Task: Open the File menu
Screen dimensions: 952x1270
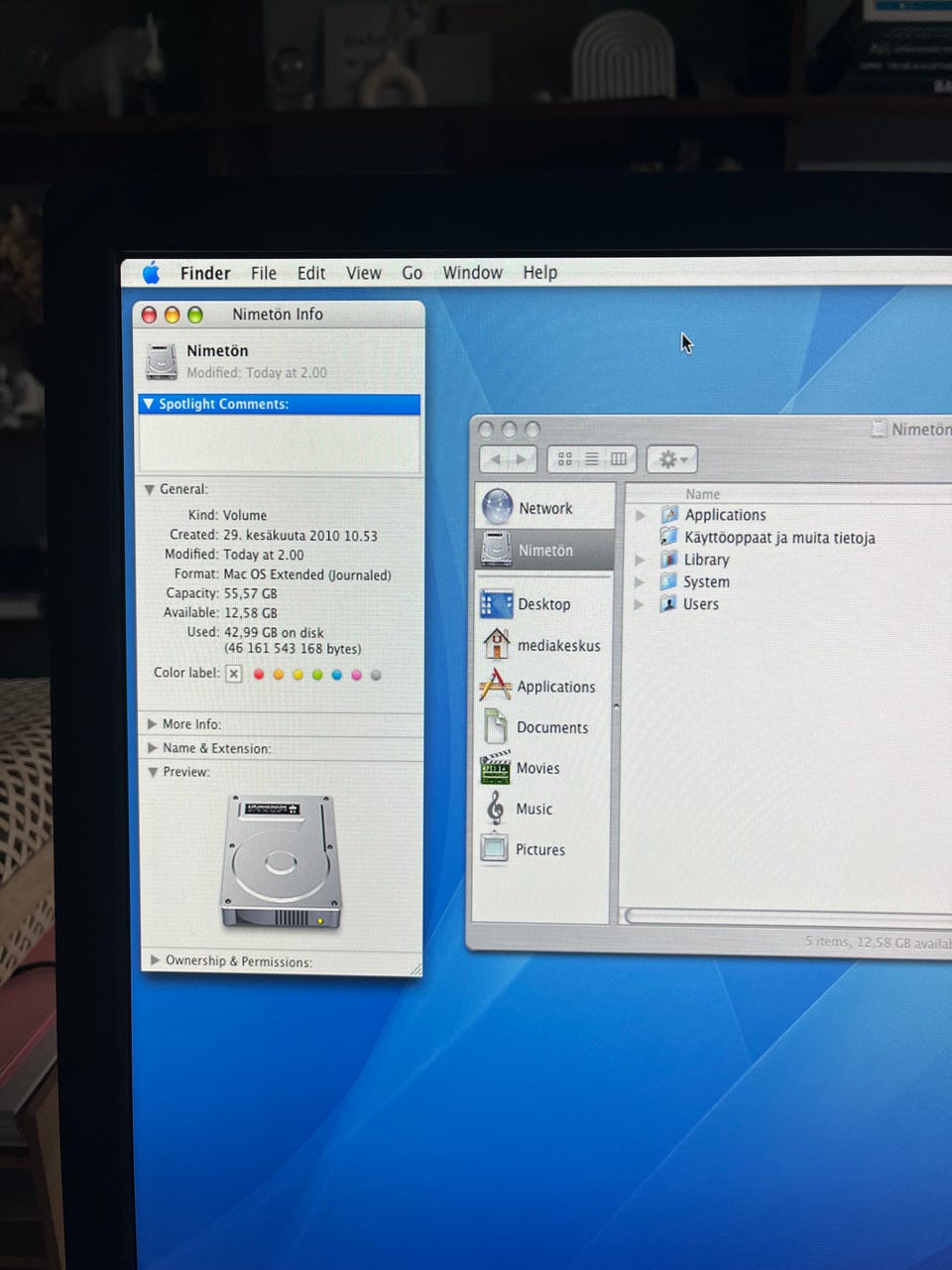Action: click(264, 273)
